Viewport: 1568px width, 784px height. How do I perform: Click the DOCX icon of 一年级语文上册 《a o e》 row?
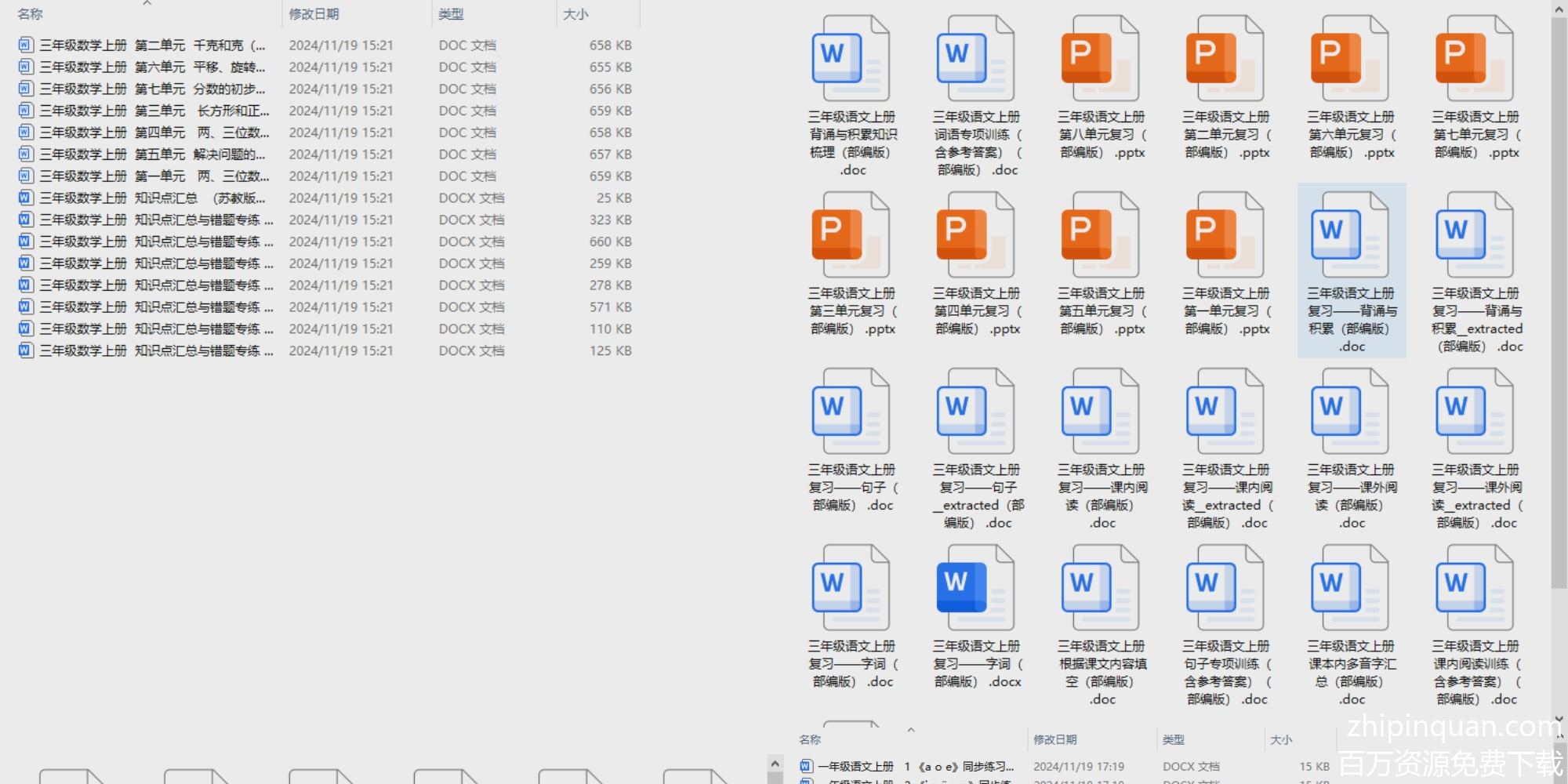(x=806, y=766)
